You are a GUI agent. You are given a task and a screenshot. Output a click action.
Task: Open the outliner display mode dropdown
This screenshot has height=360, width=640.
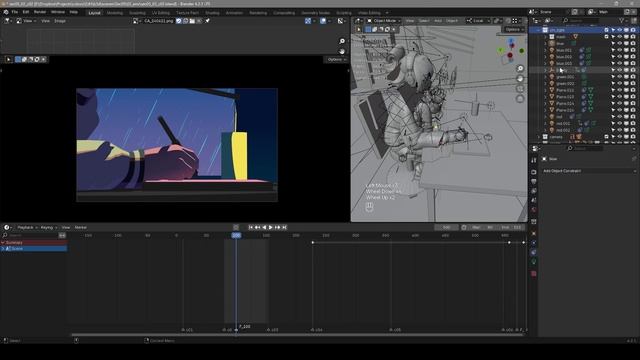pos(537,20)
